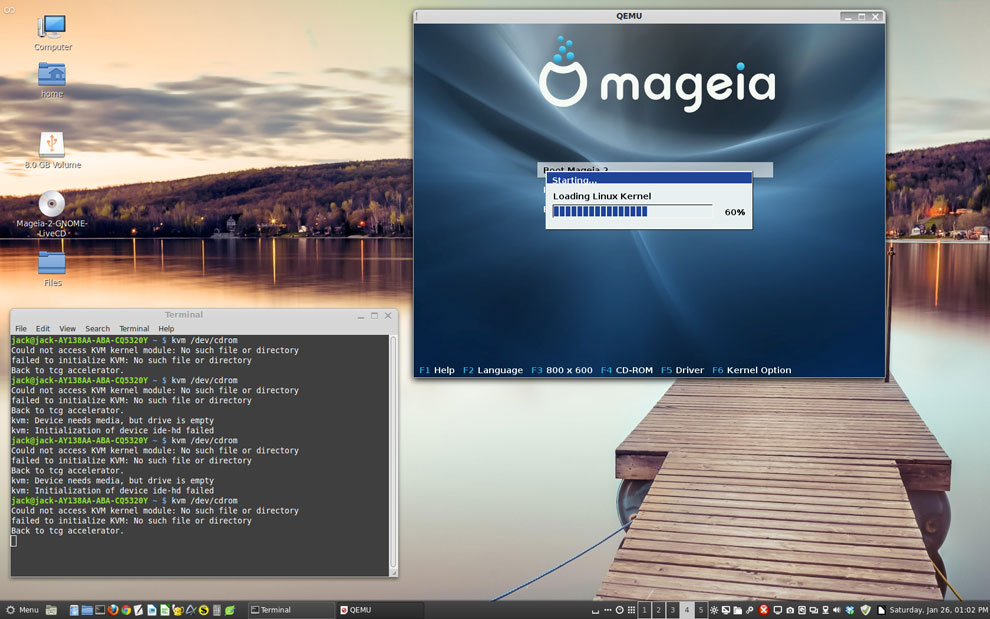This screenshot has width=990, height=619.
Task: Maximize the Terminal window
Action: pos(374,315)
